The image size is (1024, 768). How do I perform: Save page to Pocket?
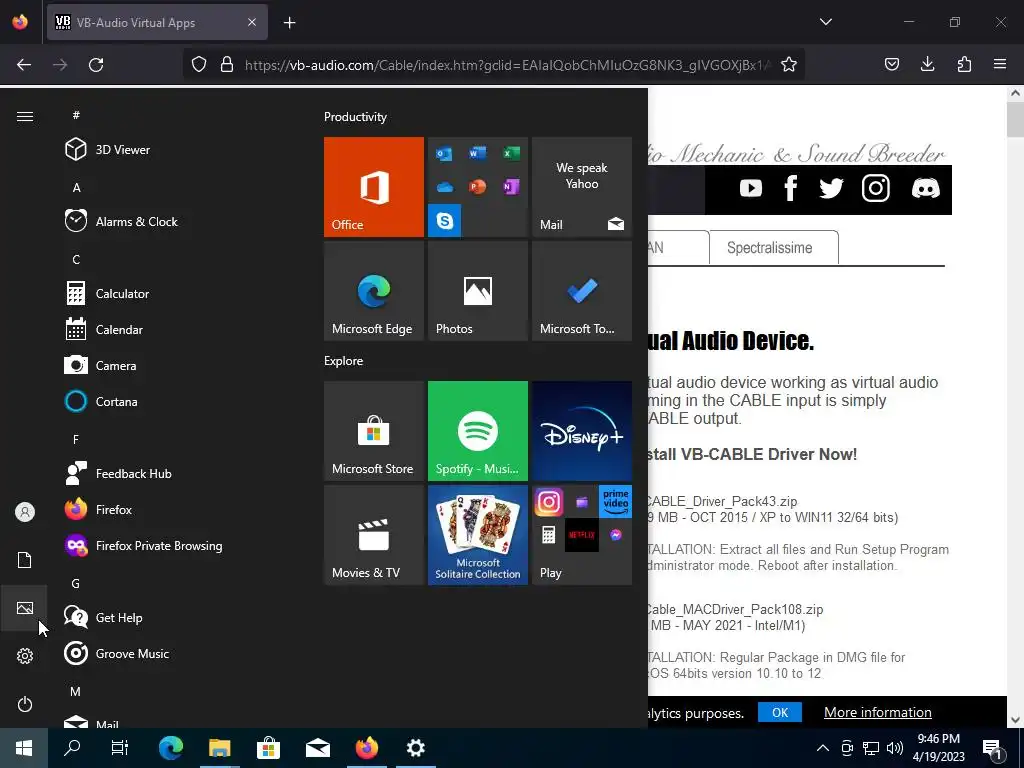point(891,64)
